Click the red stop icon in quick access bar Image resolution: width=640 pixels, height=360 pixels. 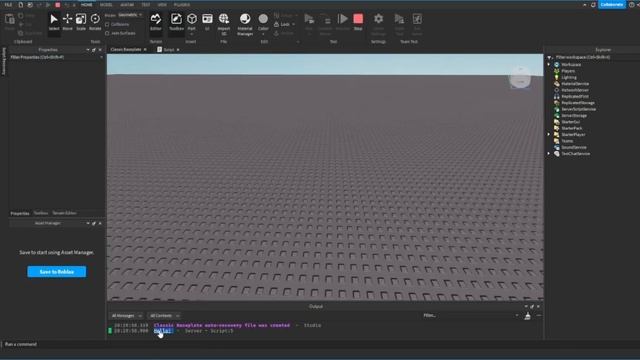[x=58, y=5]
